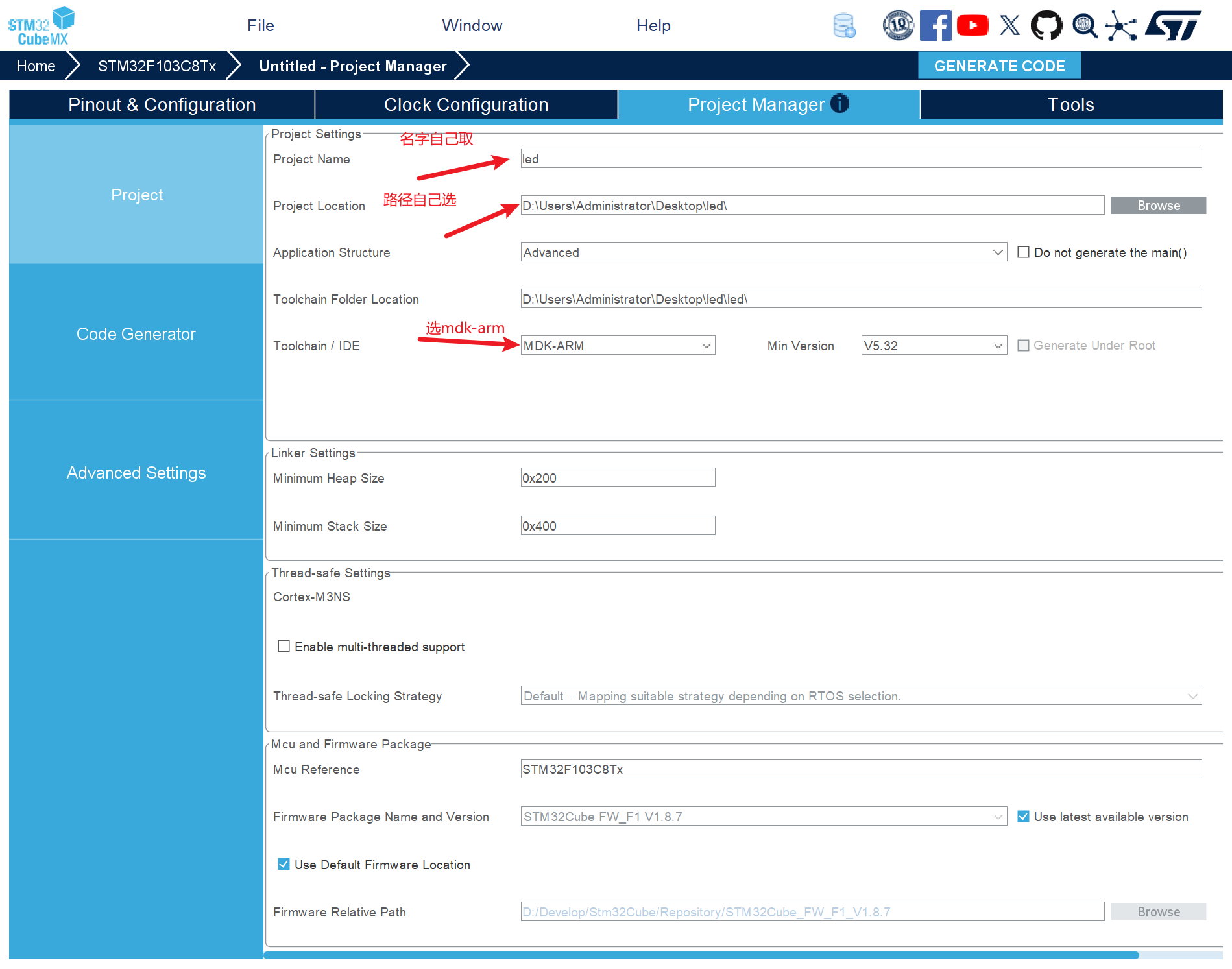The height and width of the screenshot is (969, 1232).
Task: Click the Project Location input field
Action: coord(812,206)
